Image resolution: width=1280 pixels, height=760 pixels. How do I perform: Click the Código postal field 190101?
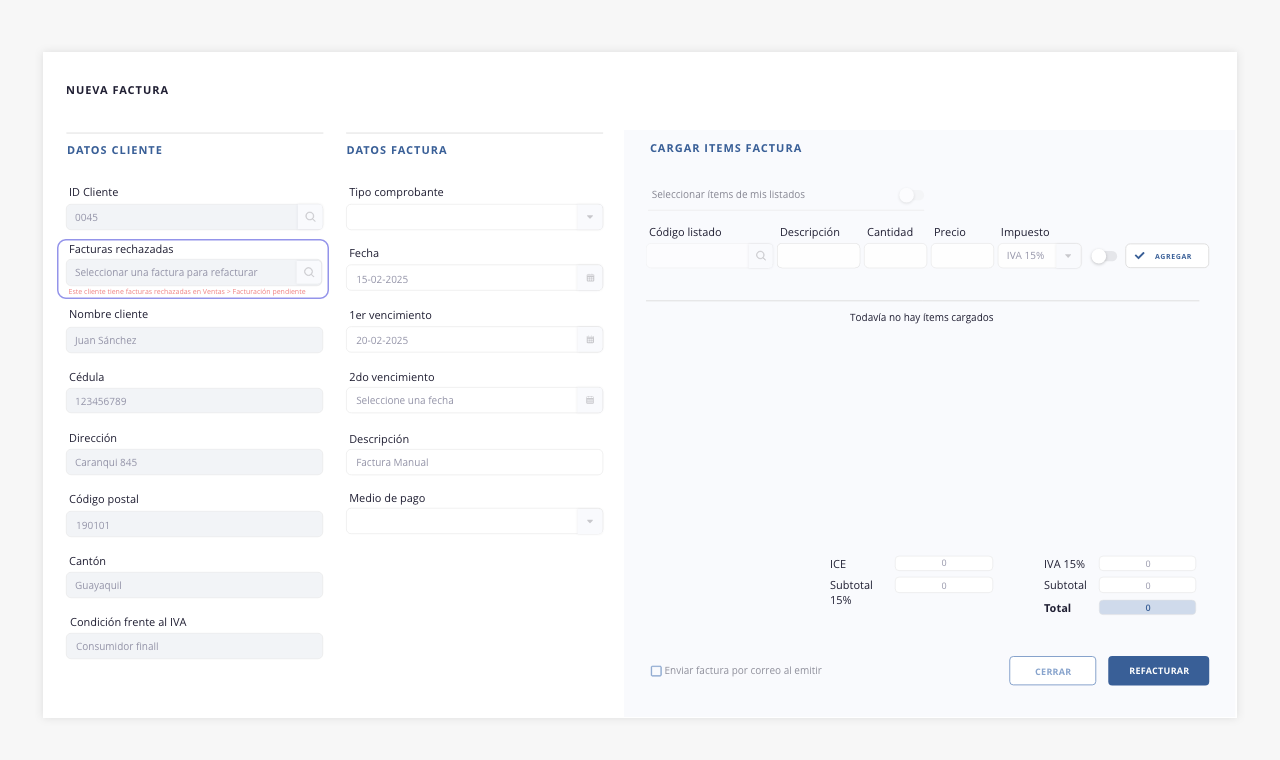[x=195, y=524]
